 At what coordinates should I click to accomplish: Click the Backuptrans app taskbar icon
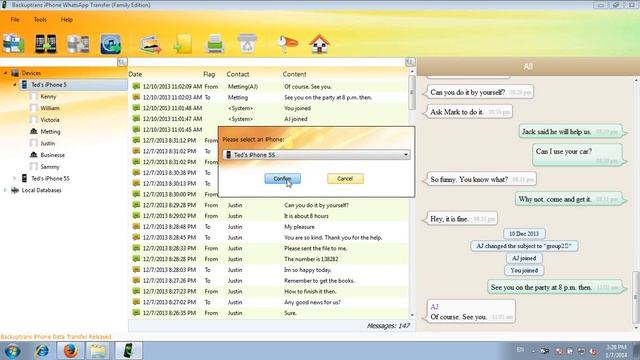click(128, 351)
